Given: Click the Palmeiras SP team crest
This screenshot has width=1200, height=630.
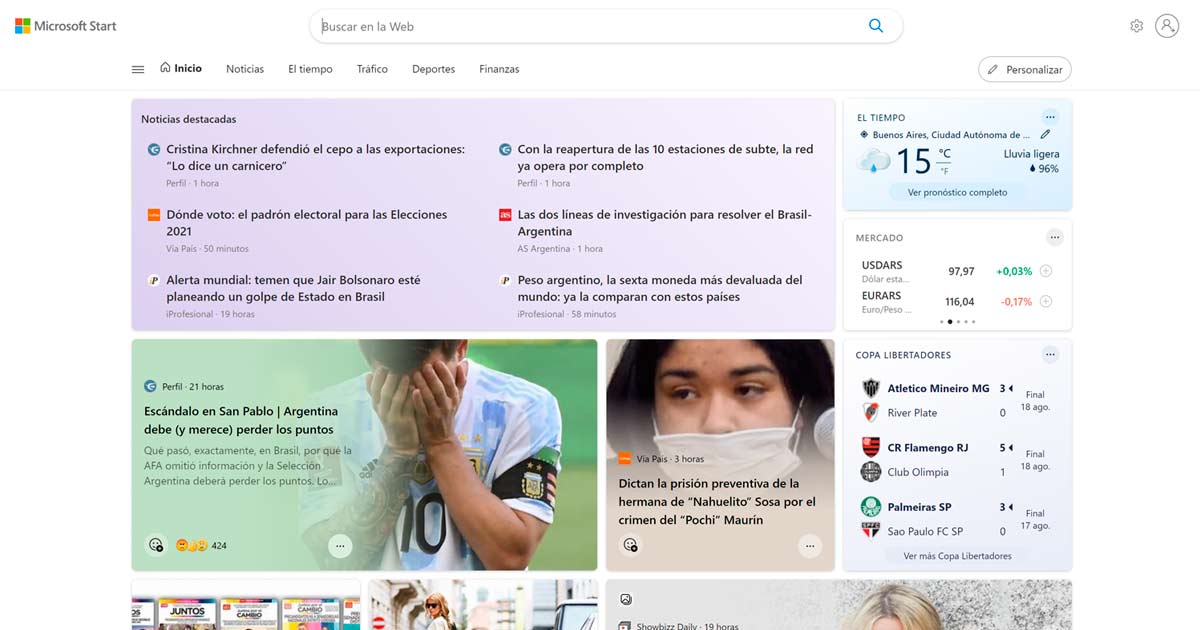Looking at the screenshot, I should tap(871, 506).
